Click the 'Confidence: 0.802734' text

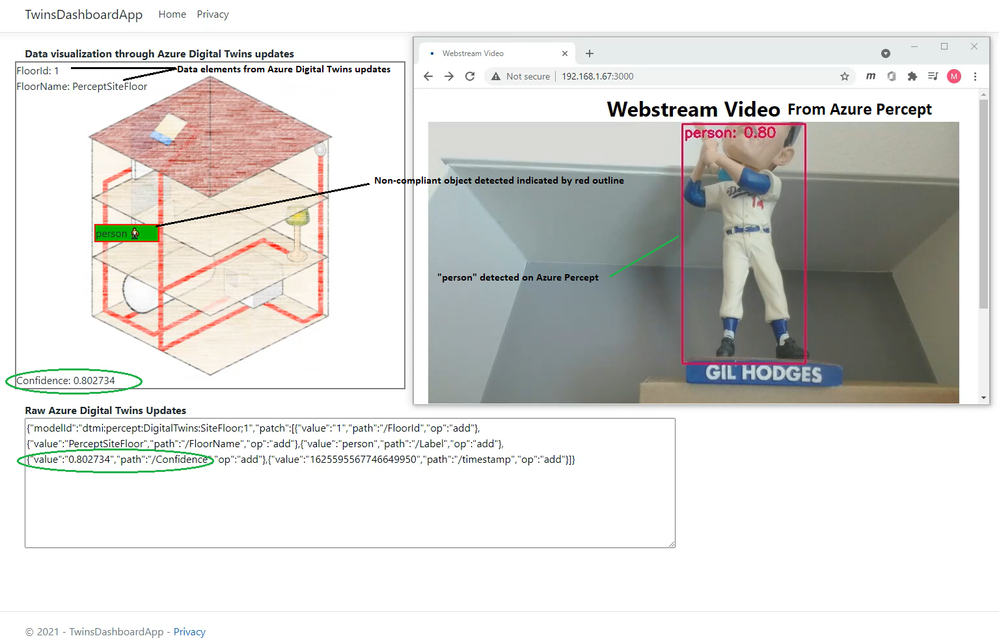66,381
